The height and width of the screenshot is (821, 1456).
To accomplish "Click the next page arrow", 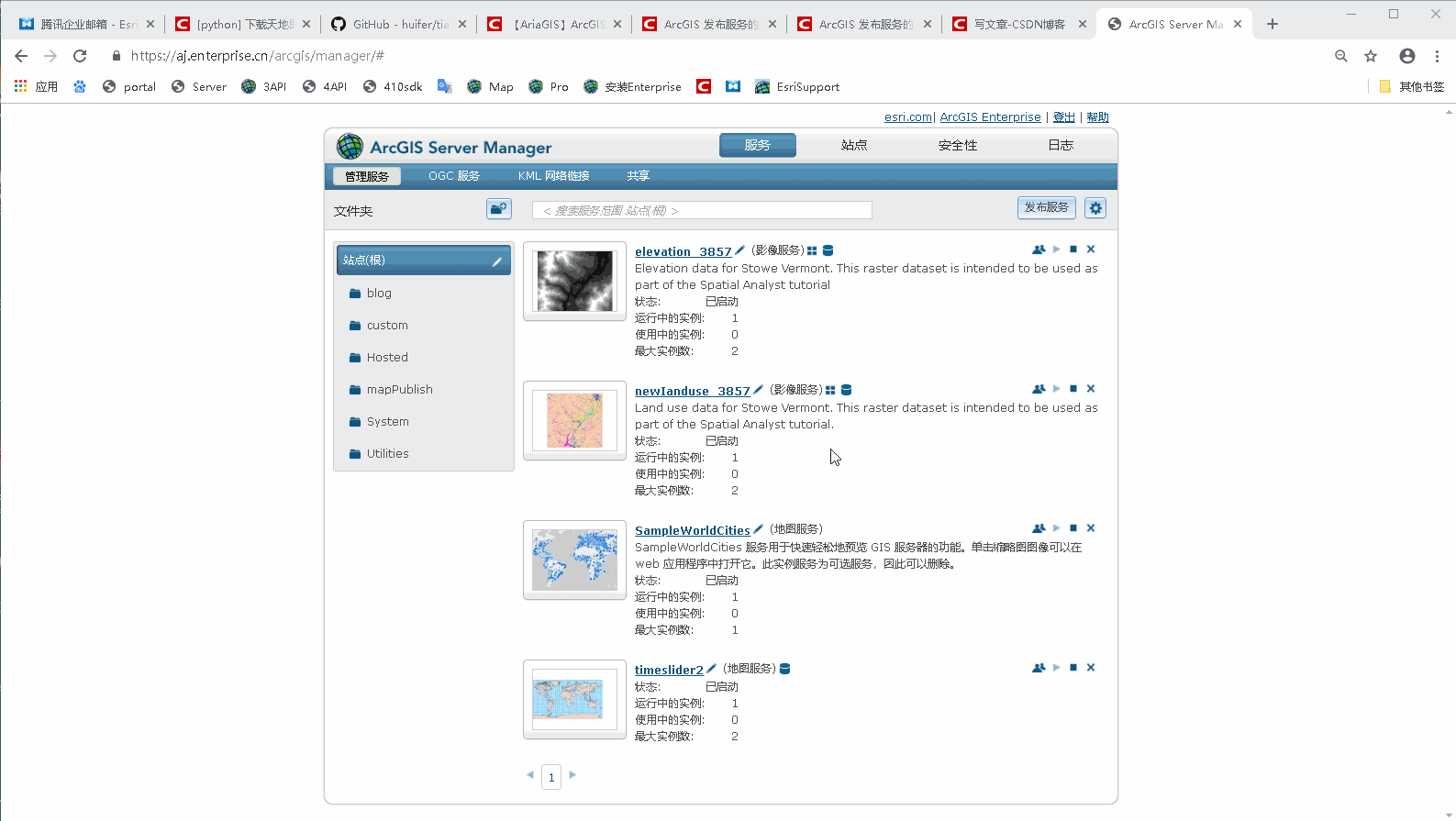I will 572,775.
